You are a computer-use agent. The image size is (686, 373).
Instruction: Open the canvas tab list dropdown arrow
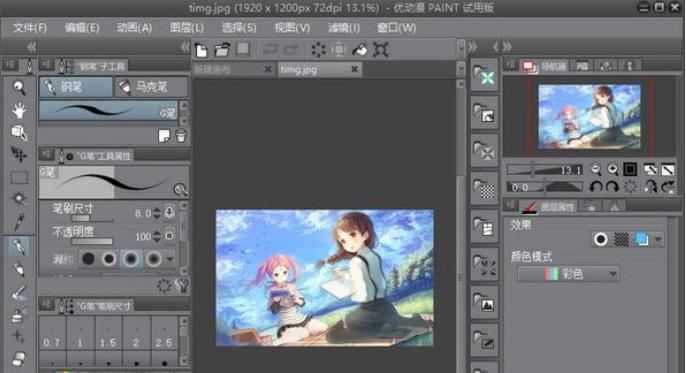pos(461,69)
